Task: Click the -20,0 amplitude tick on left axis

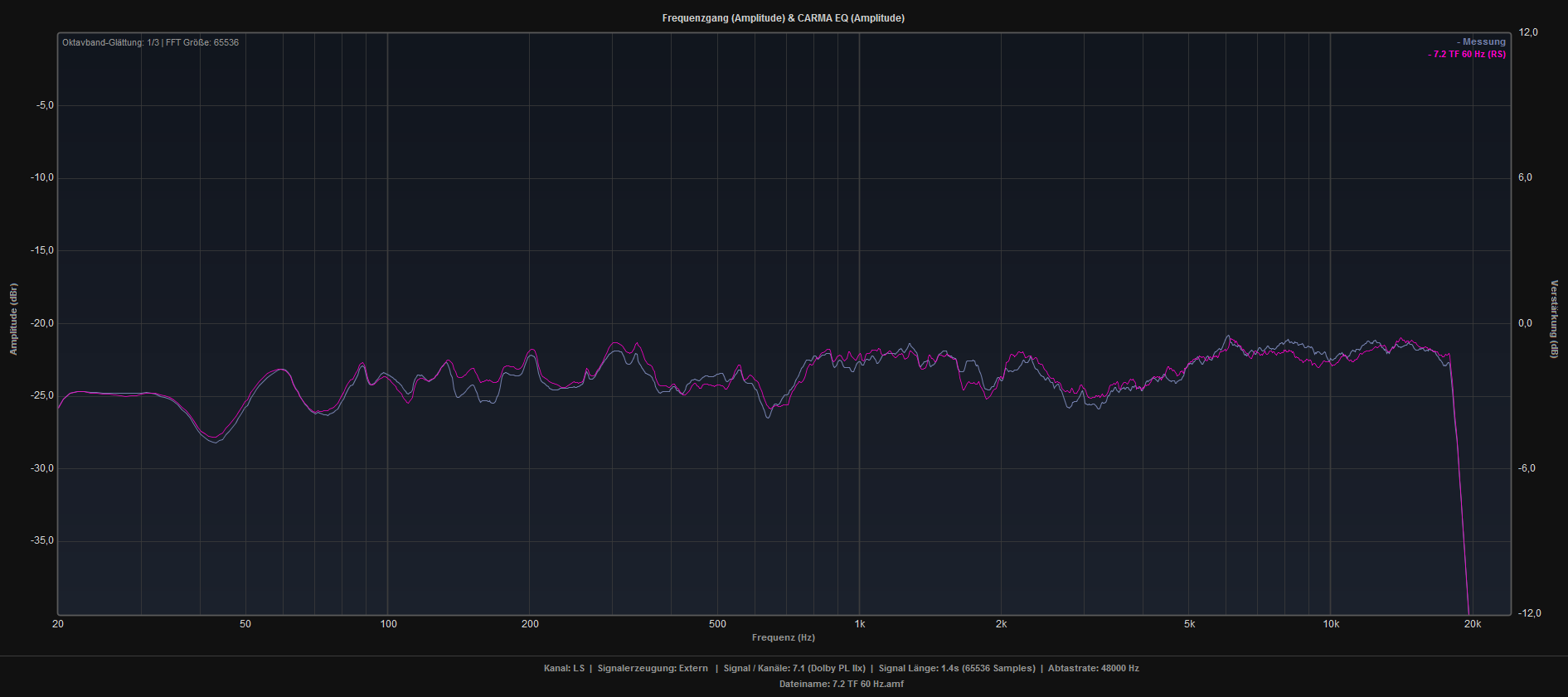Action: pyautogui.click(x=42, y=323)
